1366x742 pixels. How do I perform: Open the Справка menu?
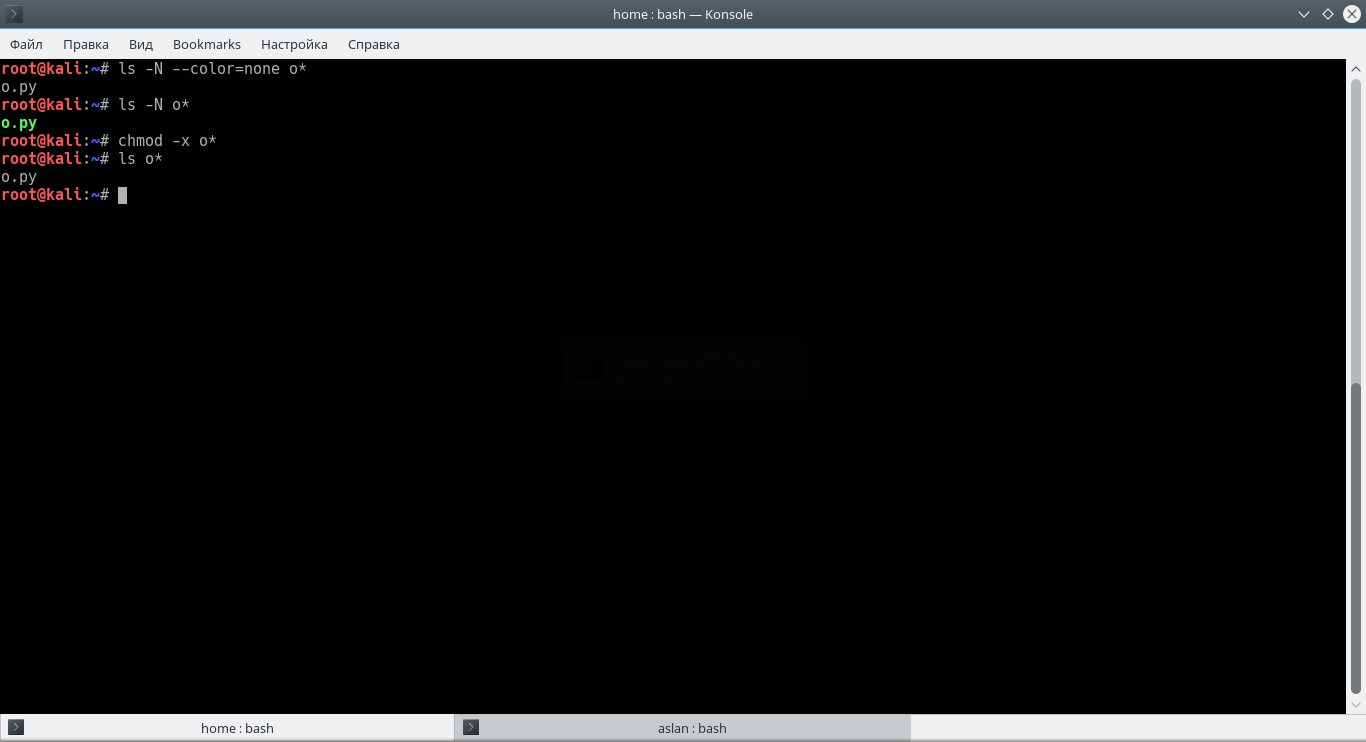374,44
